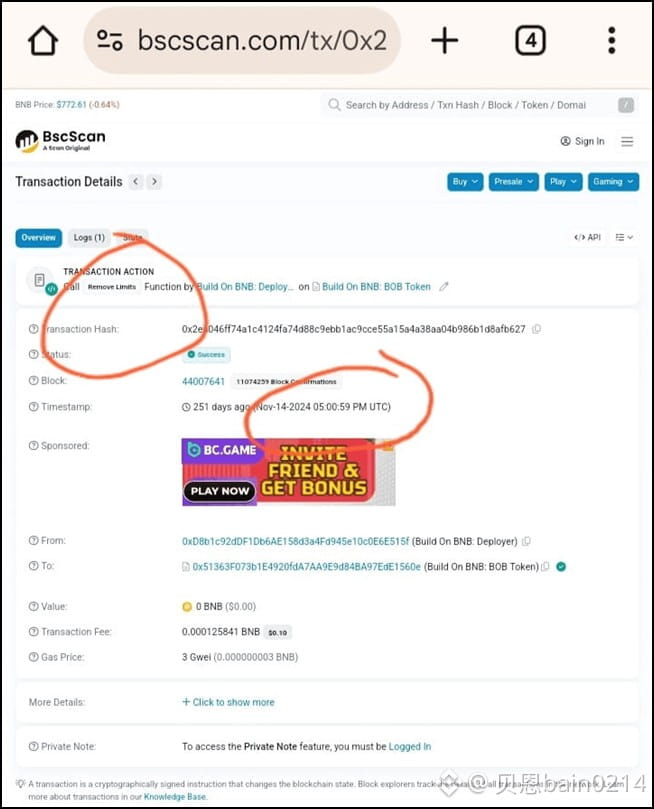Open Build On BNB: BOB Token action link
Viewport: 654px width, 809px height.
pyautogui.click(x=376, y=287)
